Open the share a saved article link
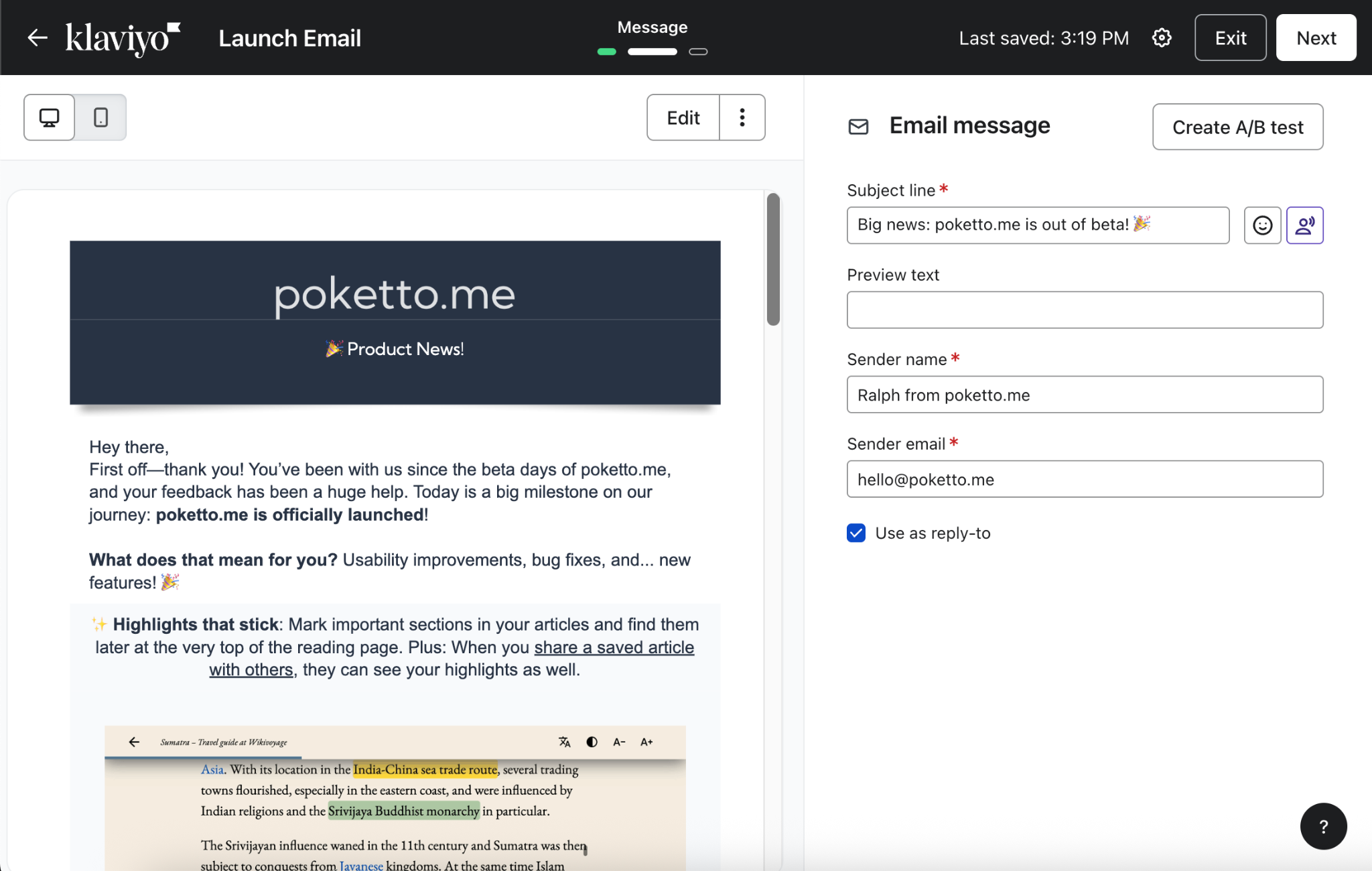This screenshot has width=1372, height=871. click(614, 647)
